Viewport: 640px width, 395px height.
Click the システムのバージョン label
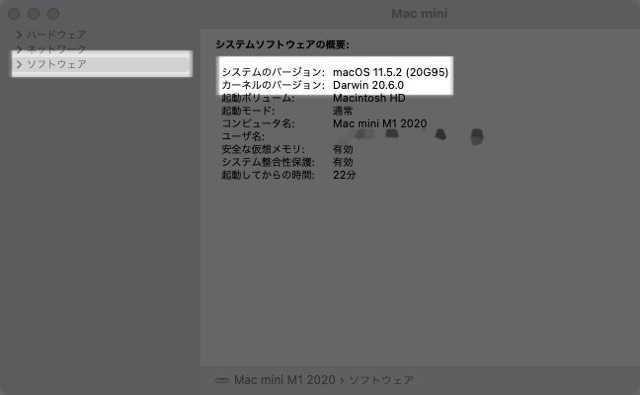pos(273,72)
